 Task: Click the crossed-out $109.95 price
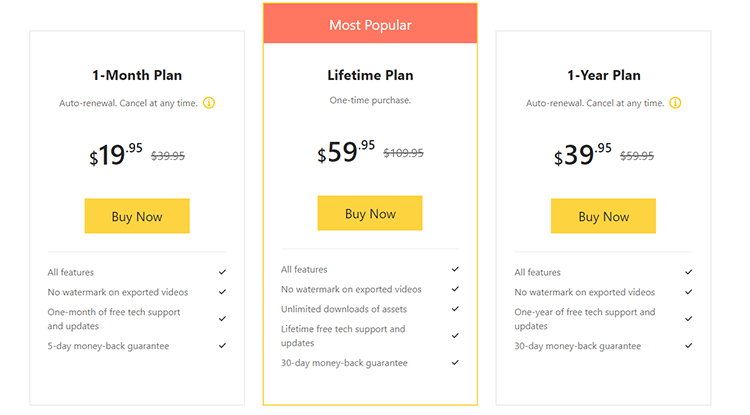(x=403, y=153)
